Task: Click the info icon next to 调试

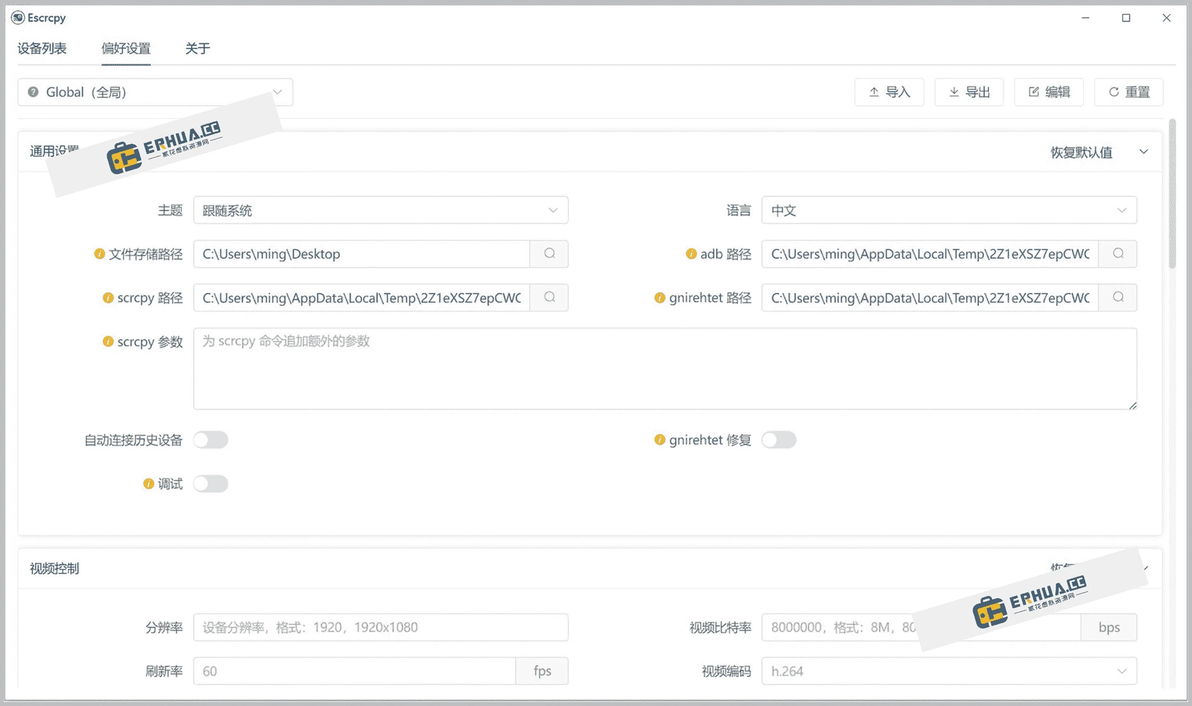Action: coord(148,484)
